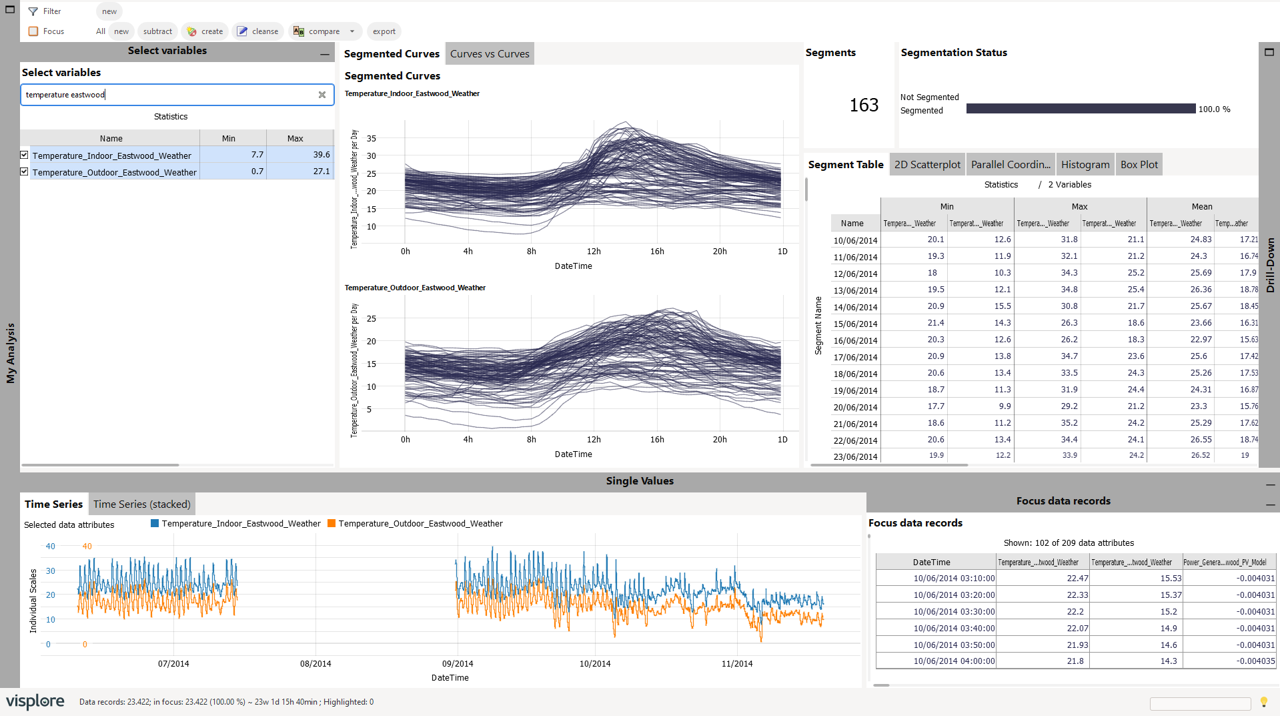
Task: Collapse the Select variables panel
Action: 324,55
